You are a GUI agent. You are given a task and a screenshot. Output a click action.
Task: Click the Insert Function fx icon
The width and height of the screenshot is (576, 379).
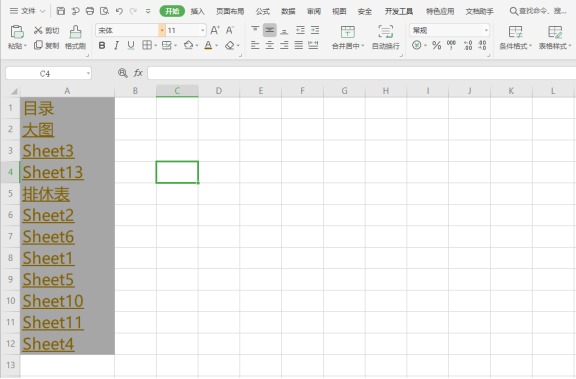click(138, 73)
